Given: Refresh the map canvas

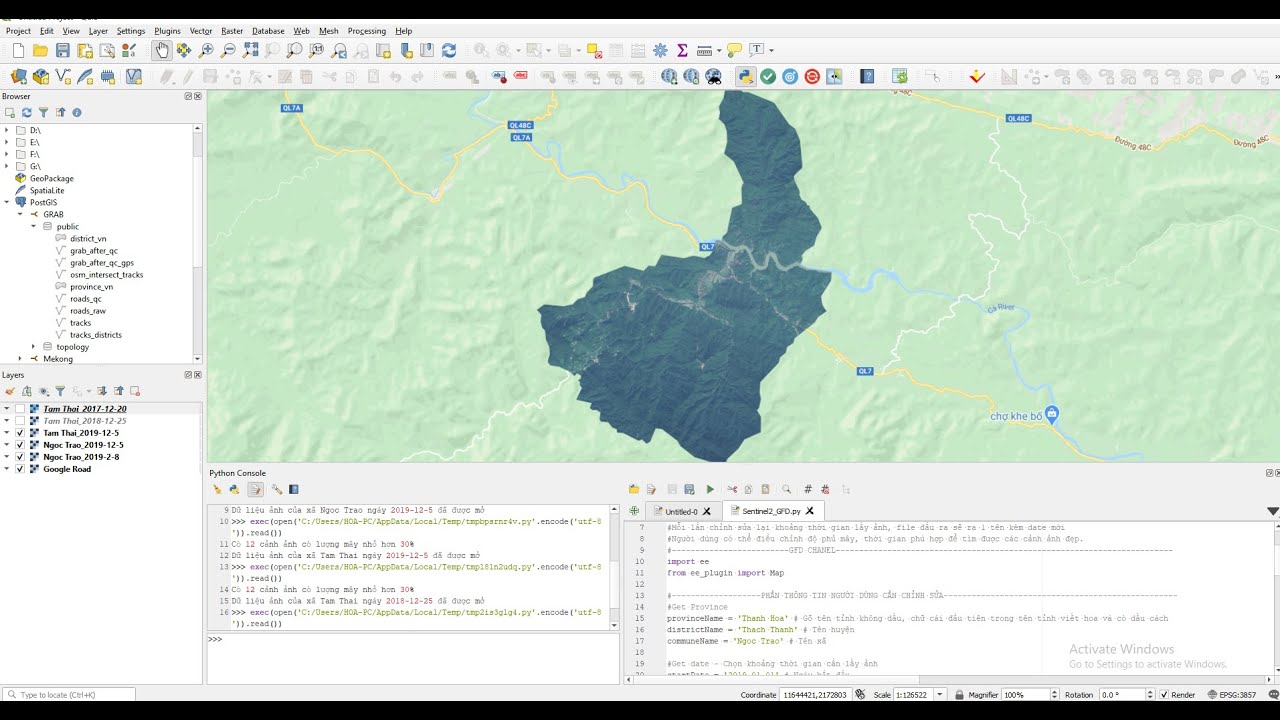Looking at the screenshot, I should click(x=449, y=50).
